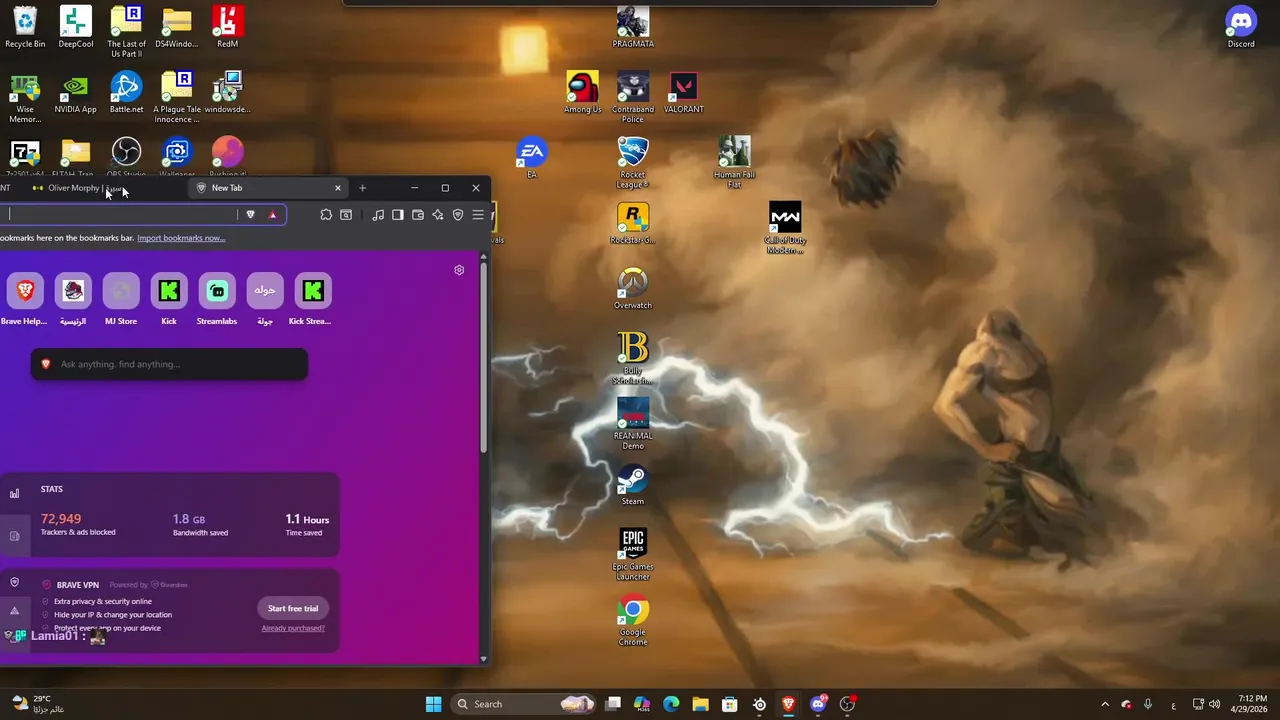The height and width of the screenshot is (720, 1280).
Task: Click the 1.1 Hours Time saved stat
Action: [x=307, y=524]
